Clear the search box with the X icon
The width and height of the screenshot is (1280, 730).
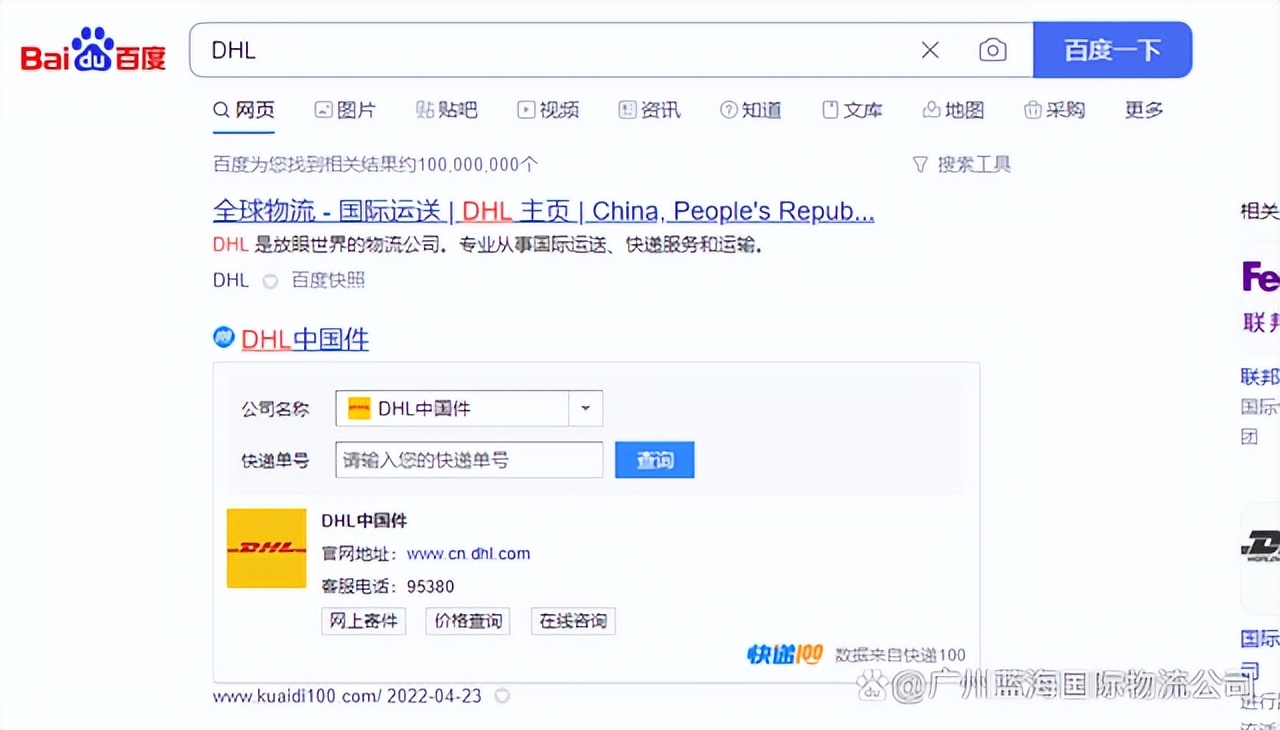[x=929, y=49]
